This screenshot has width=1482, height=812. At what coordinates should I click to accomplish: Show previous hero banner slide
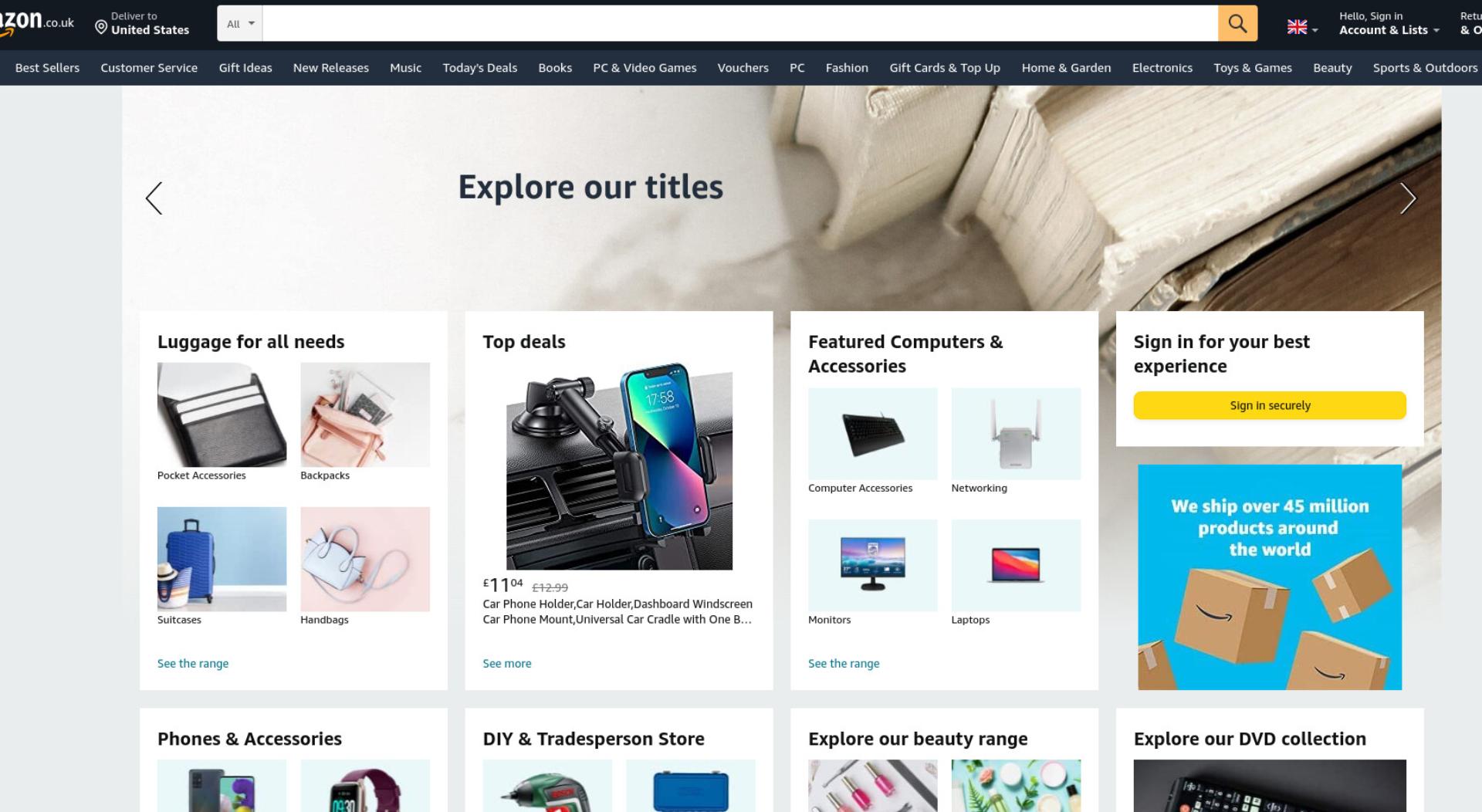click(154, 198)
